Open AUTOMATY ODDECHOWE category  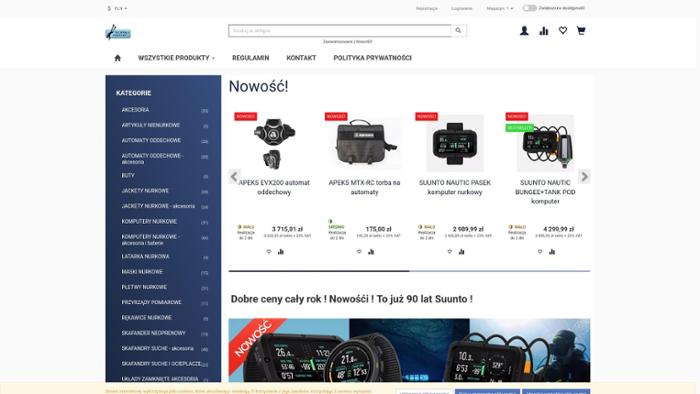(151, 141)
